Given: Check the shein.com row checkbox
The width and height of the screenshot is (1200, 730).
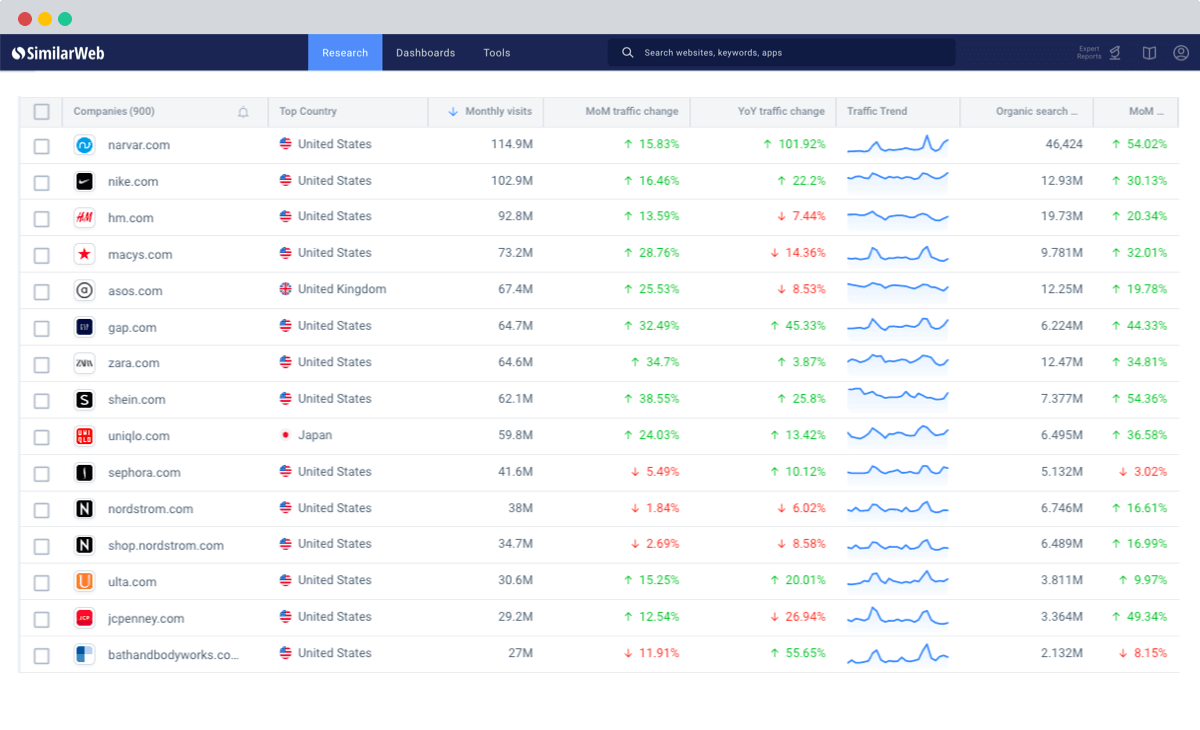Looking at the screenshot, I should click(41, 401).
